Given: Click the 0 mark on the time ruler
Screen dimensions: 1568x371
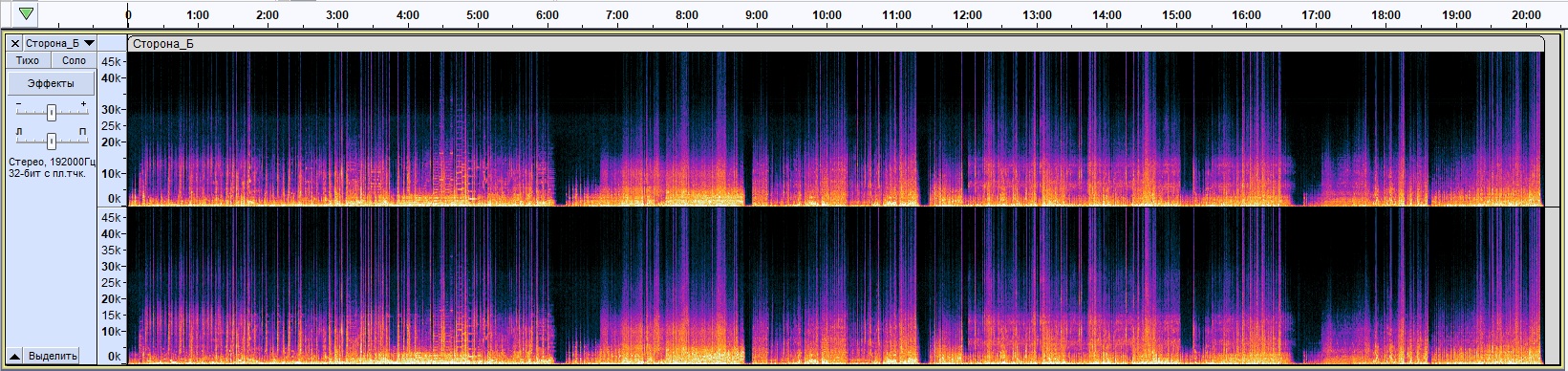Looking at the screenshot, I should pos(129,15).
